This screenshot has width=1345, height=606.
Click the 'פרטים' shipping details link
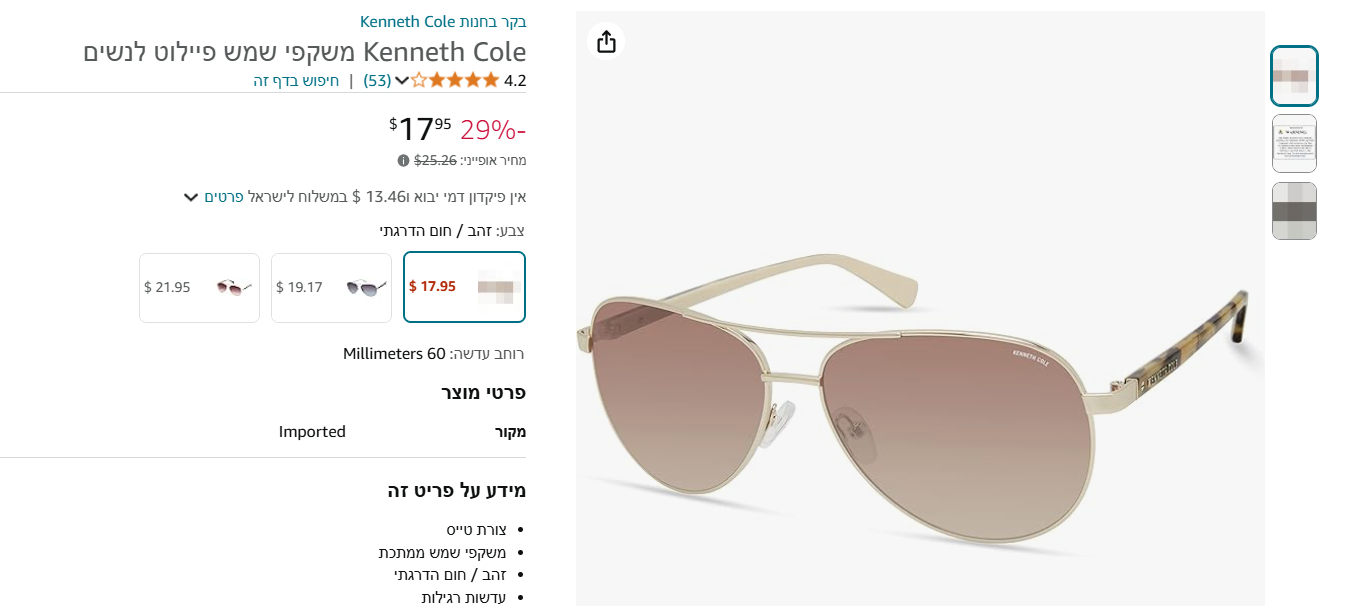tap(224, 197)
